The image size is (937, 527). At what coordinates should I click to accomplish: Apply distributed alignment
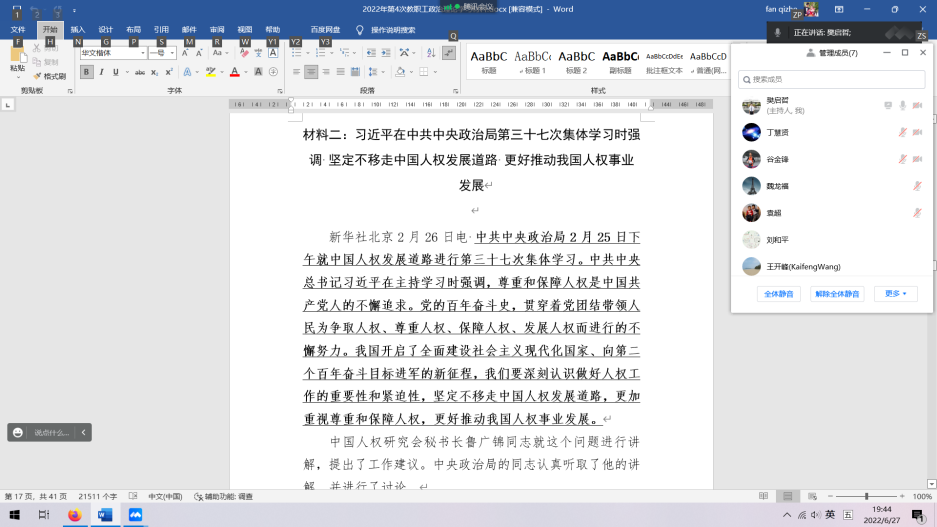pos(355,72)
